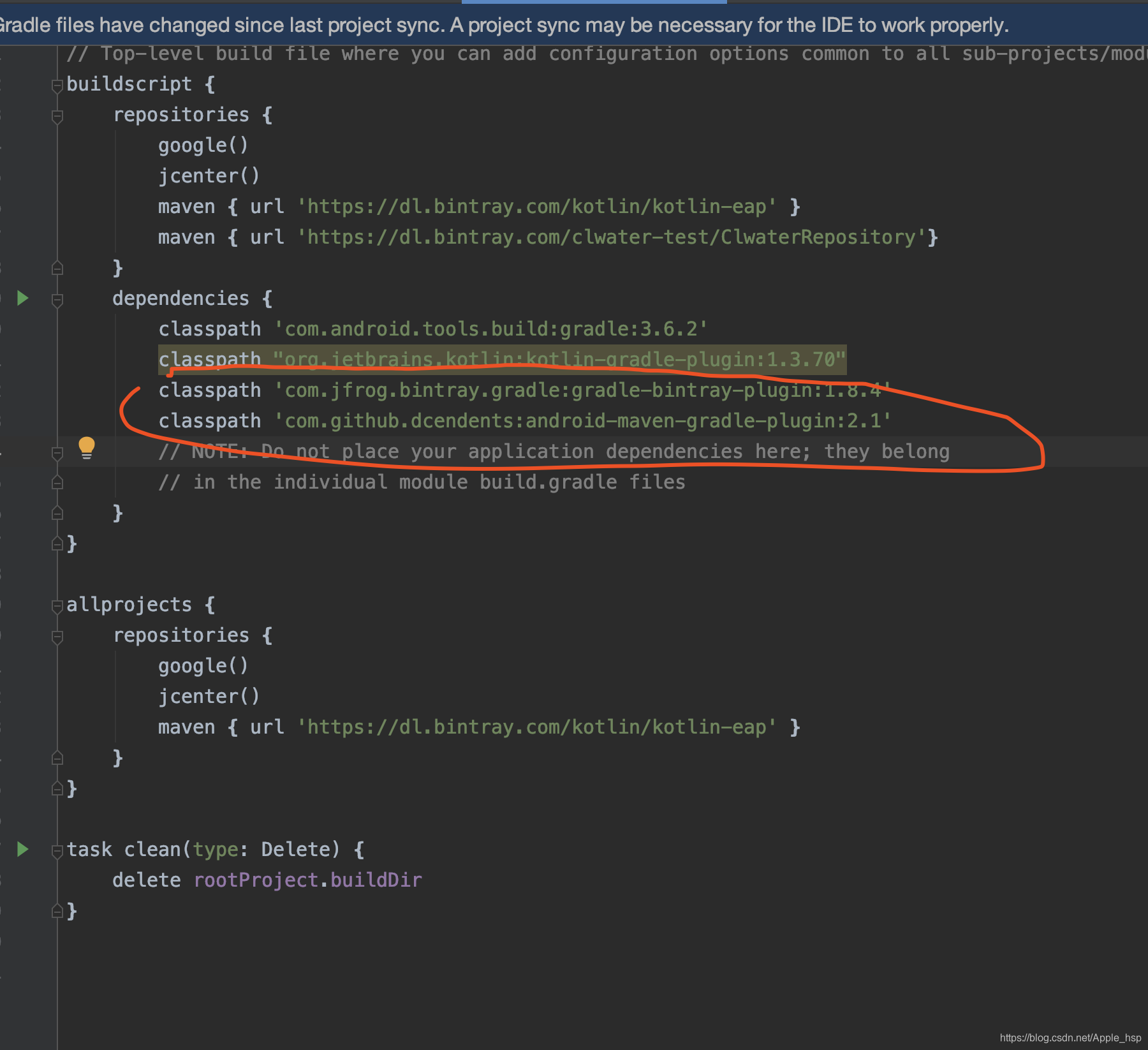1148x1050 pixels.
Task: Click the android-maven-gradle-plugin:2.1 classpath string
Action: coord(583,421)
